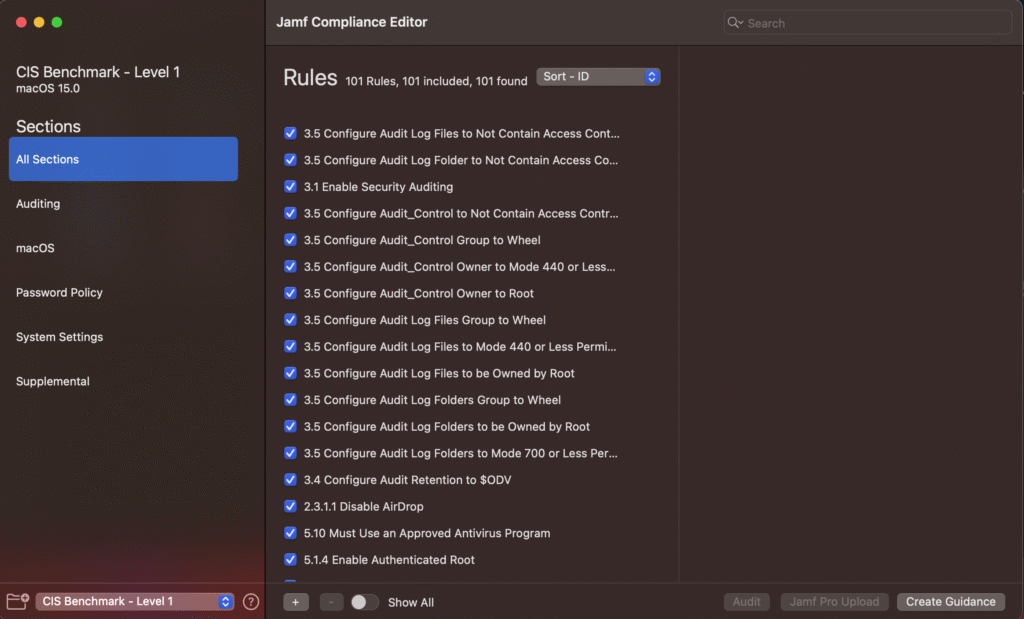Click the Jamf Pro Upload button
The width and height of the screenshot is (1024, 619).
click(834, 602)
